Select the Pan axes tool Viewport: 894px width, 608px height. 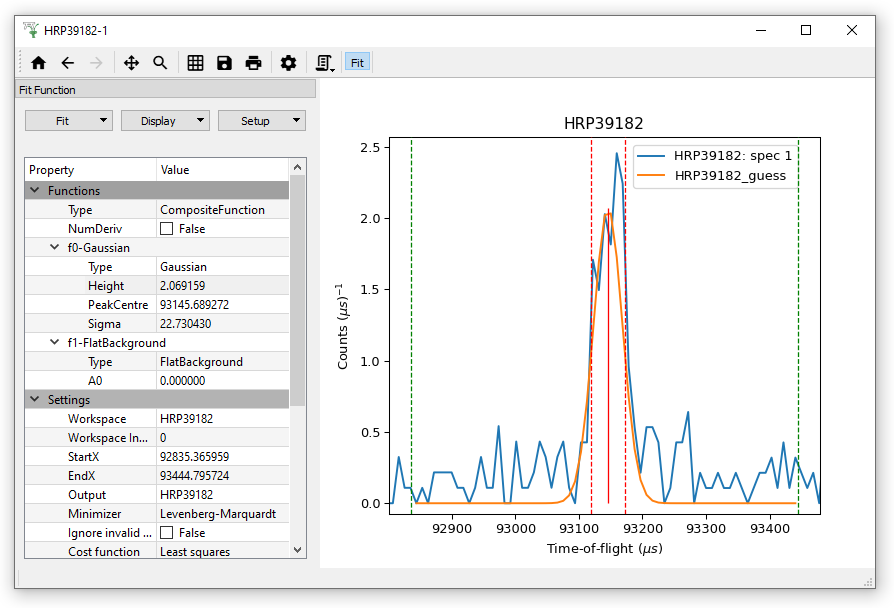click(x=131, y=63)
